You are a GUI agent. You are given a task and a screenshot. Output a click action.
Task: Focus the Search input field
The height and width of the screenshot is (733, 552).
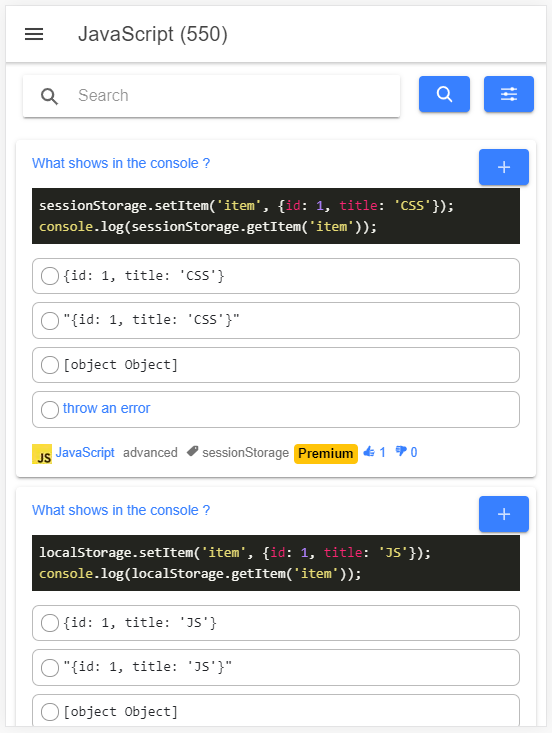(x=211, y=96)
